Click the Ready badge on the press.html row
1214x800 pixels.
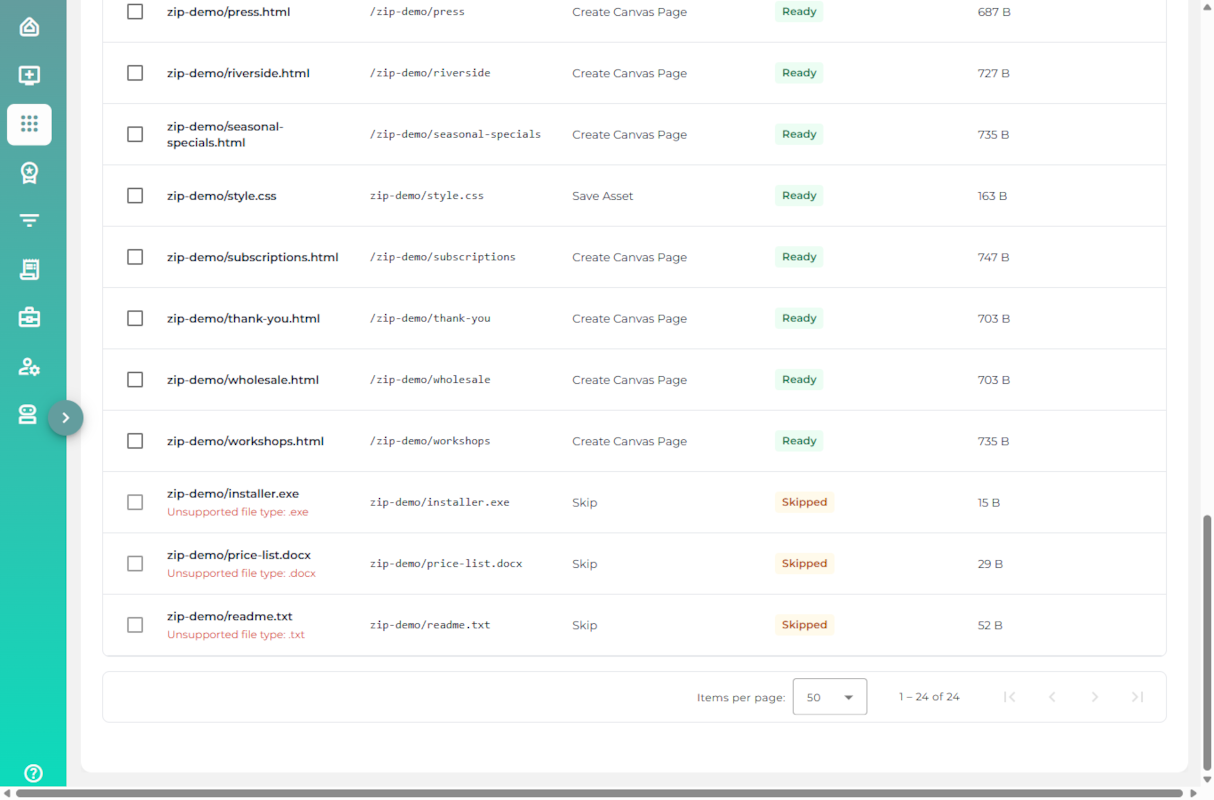(x=799, y=12)
